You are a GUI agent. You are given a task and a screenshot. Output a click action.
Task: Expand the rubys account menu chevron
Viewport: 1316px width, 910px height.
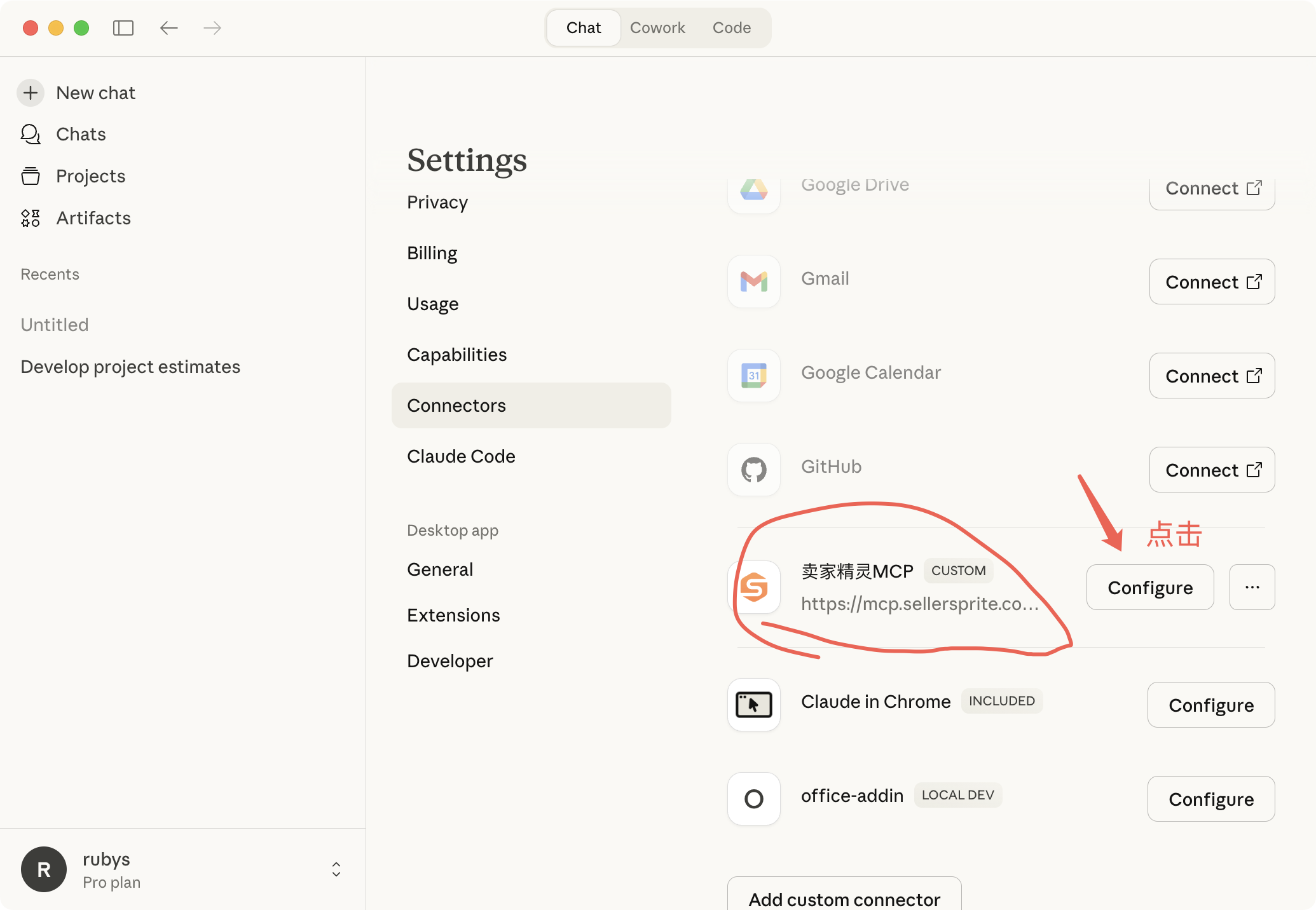(336, 869)
